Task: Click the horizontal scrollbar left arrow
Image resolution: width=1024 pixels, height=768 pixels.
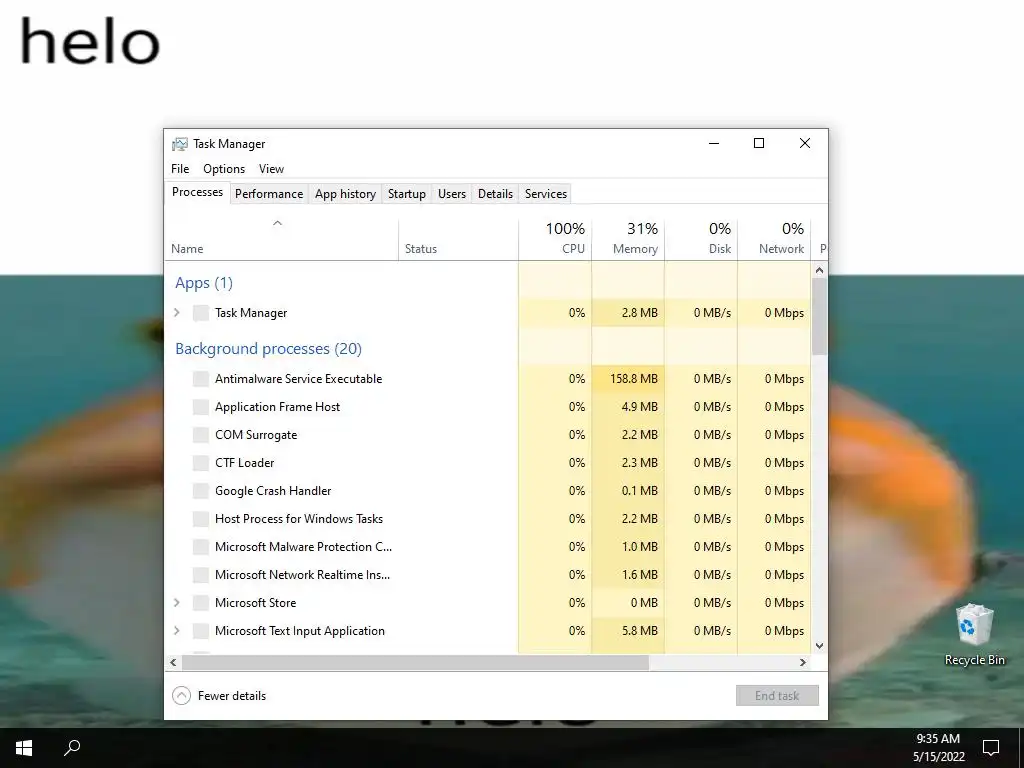Action: coord(173,662)
